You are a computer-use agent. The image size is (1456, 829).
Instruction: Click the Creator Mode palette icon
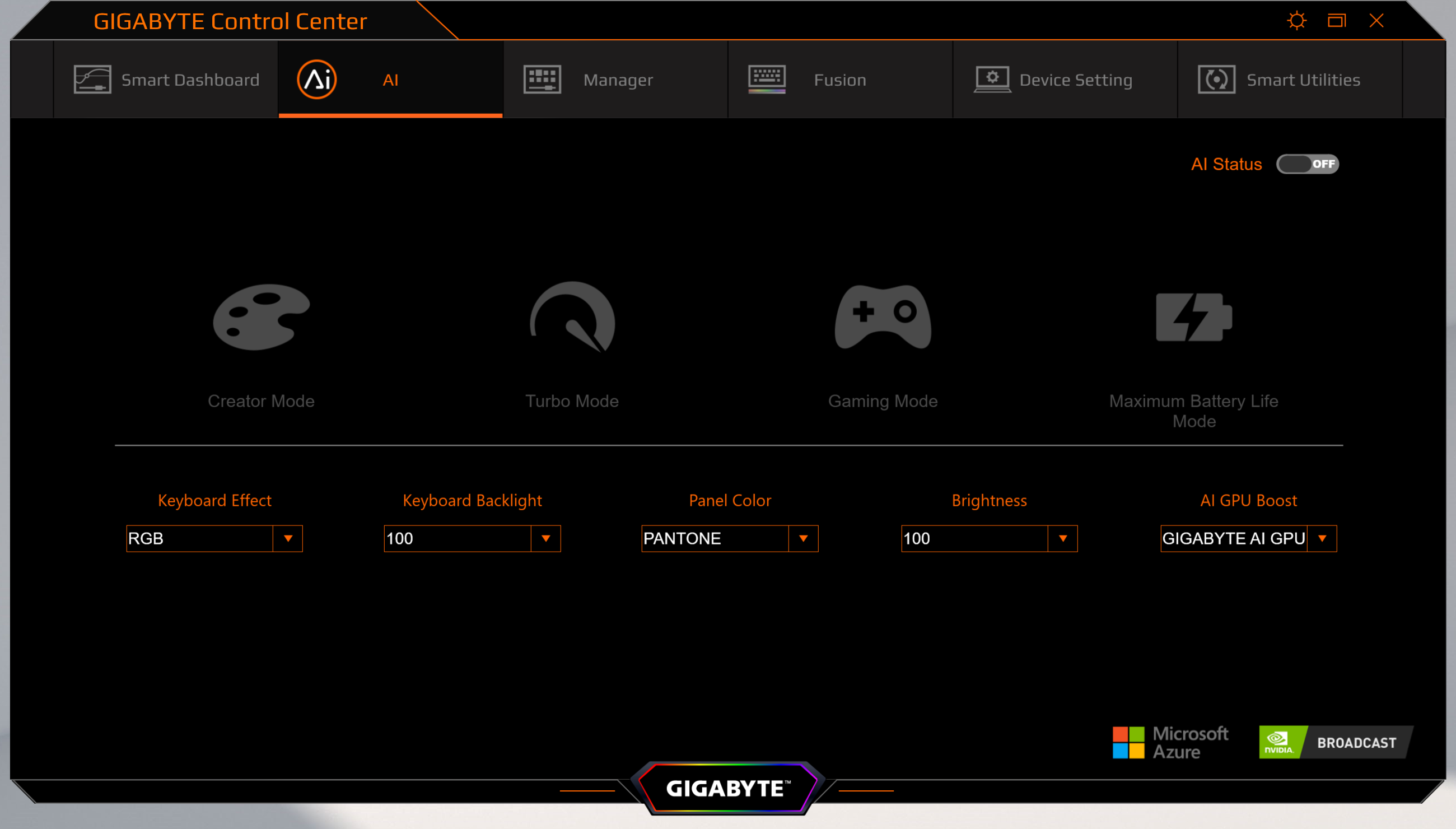(x=262, y=316)
